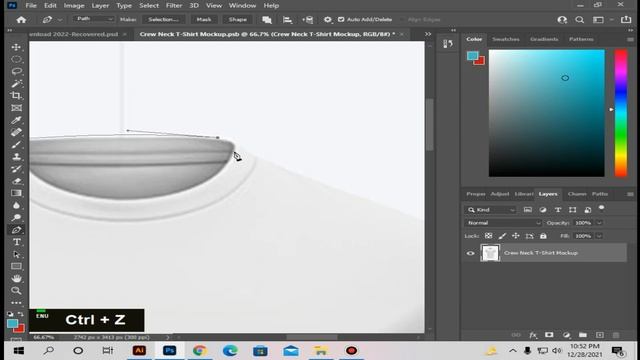Click the Shape button

coord(238,20)
